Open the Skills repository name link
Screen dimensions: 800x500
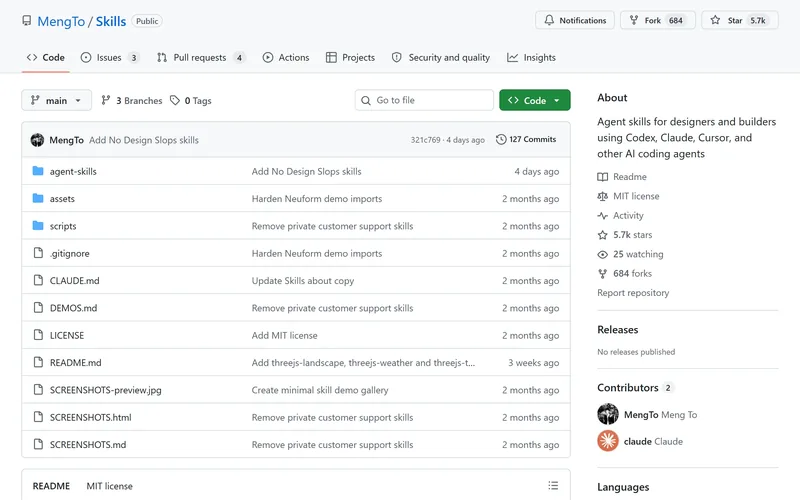111,21
